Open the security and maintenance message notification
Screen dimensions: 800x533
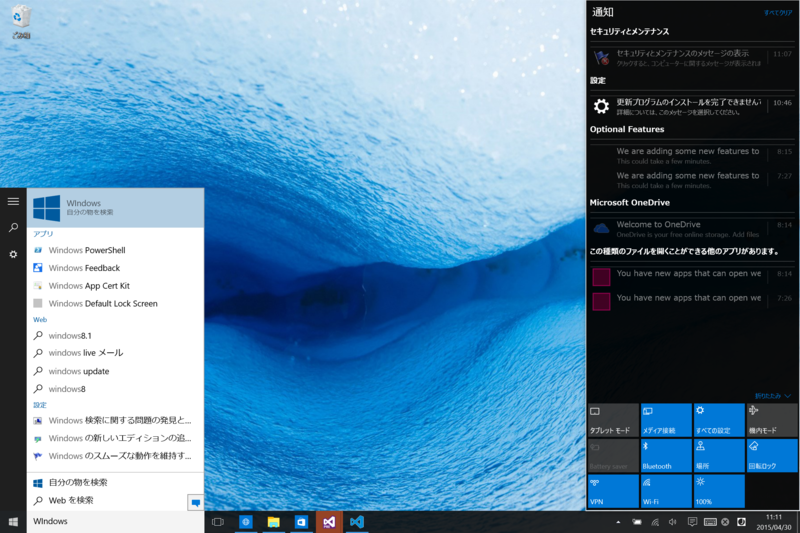click(x=692, y=58)
